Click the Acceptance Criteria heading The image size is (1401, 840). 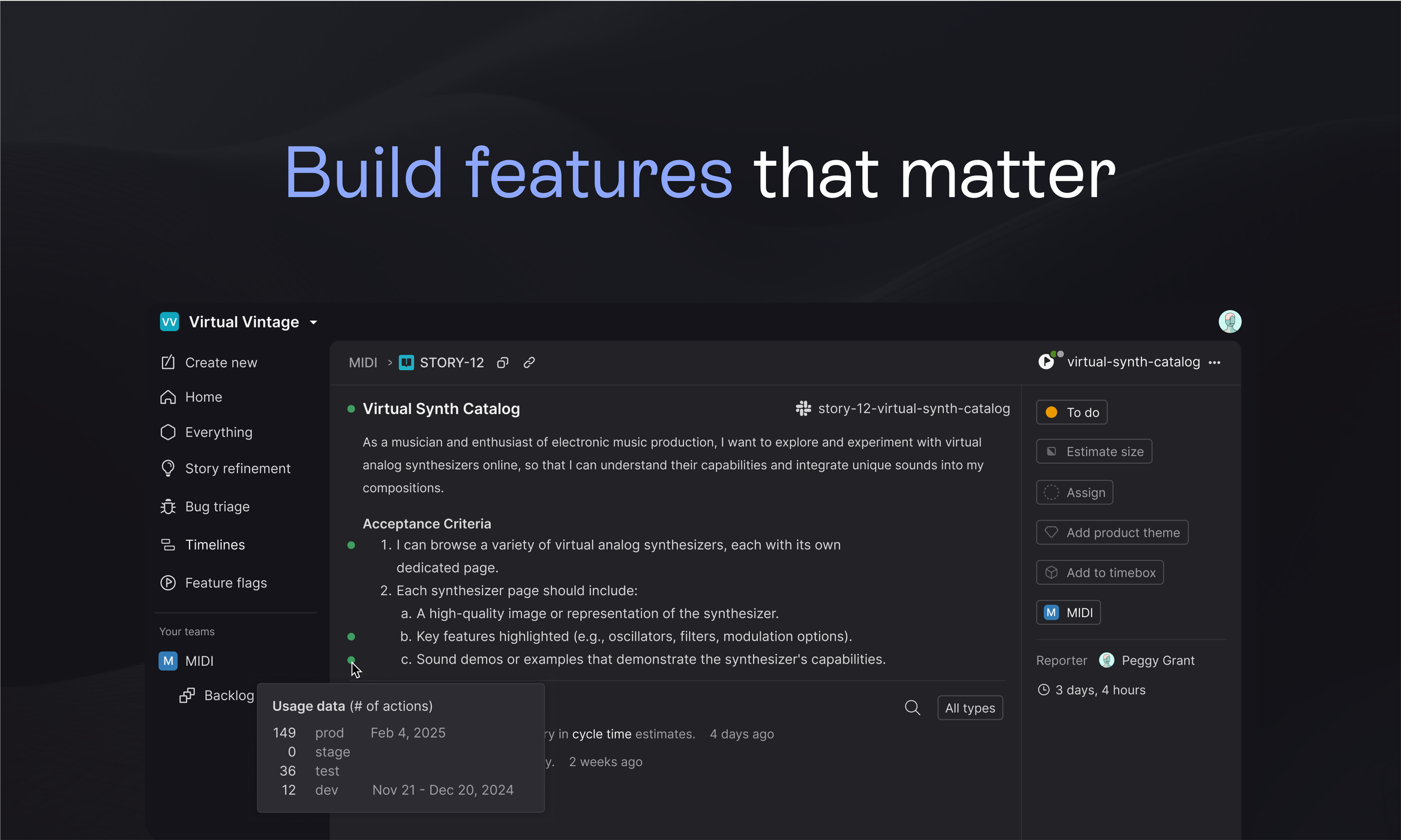click(427, 524)
